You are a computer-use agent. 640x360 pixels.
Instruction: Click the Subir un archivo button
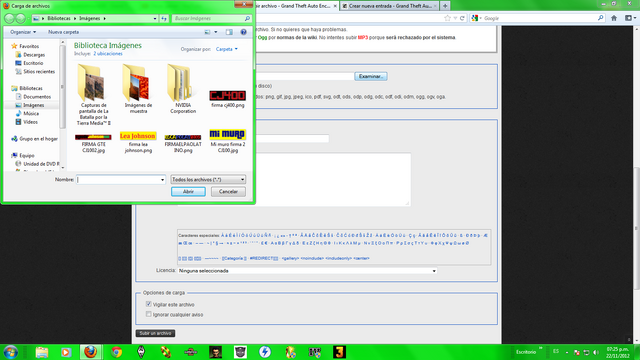155,333
